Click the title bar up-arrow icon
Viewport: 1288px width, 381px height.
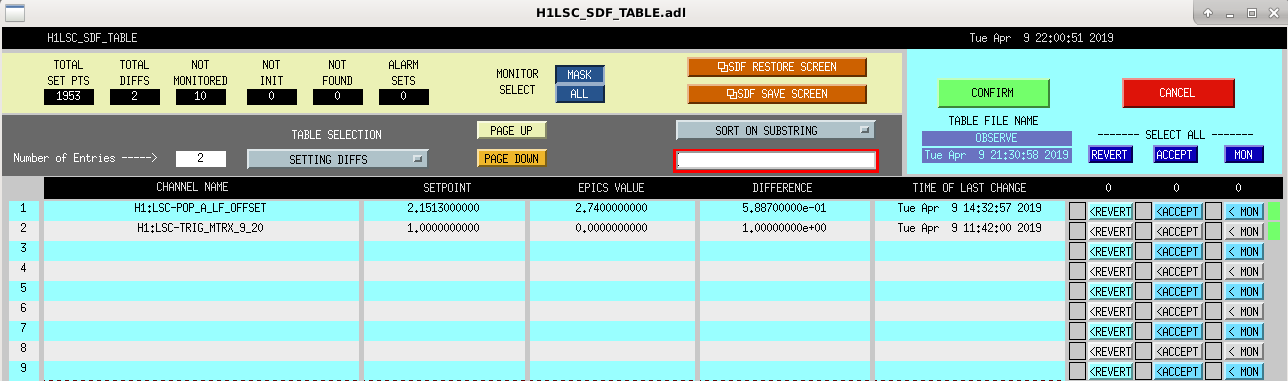point(1209,13)
